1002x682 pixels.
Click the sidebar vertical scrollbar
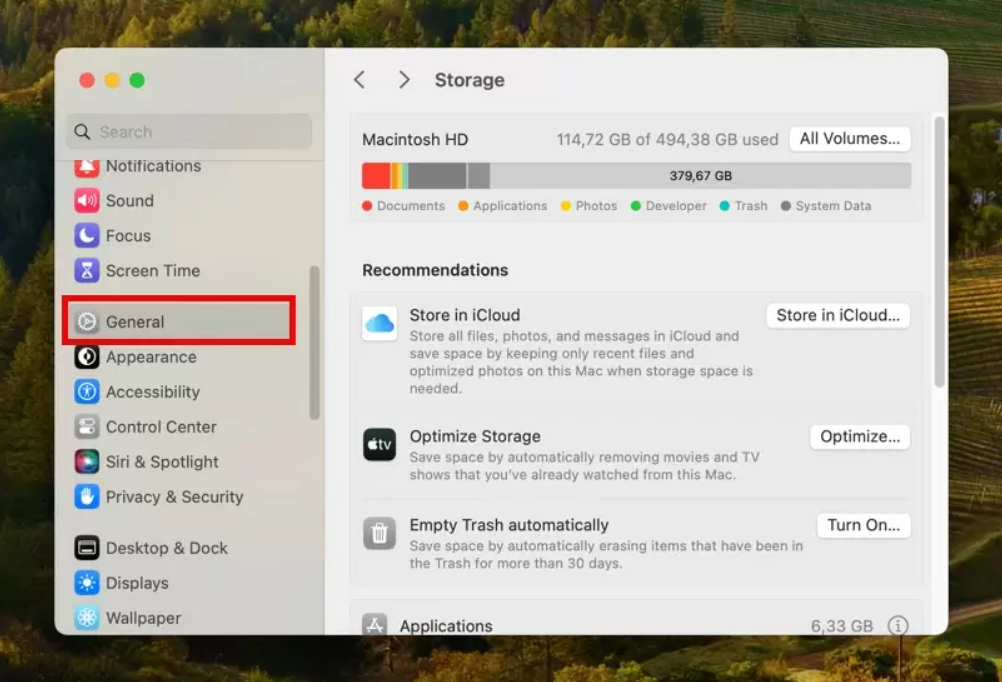(314, 343)
